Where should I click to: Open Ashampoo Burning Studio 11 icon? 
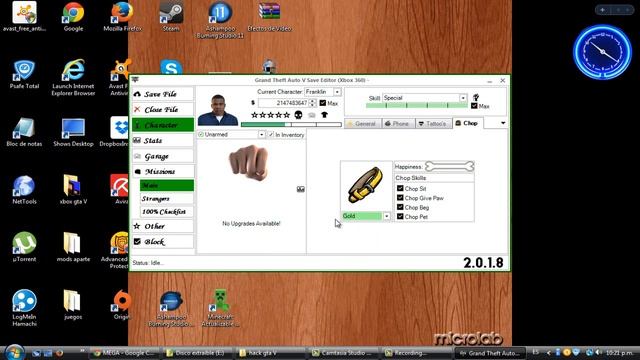tap(220, 20)
